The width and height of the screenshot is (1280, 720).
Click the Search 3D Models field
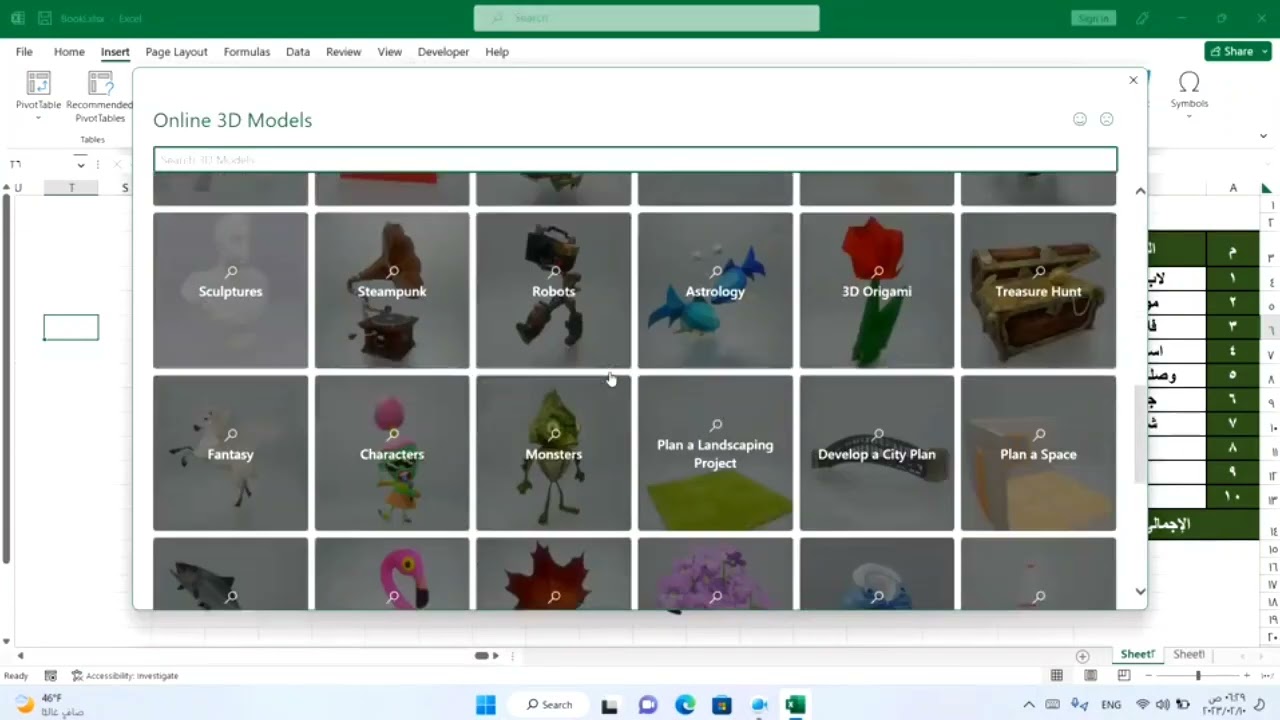635,160
